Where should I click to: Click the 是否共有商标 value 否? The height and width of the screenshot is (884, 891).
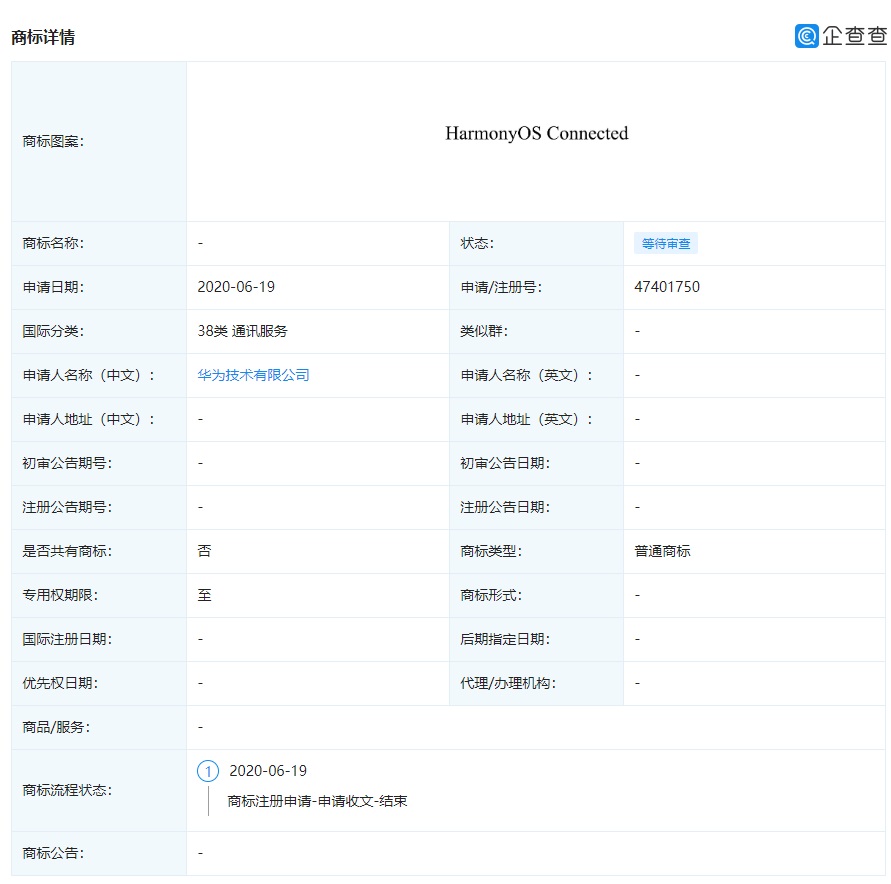point(205,551)
